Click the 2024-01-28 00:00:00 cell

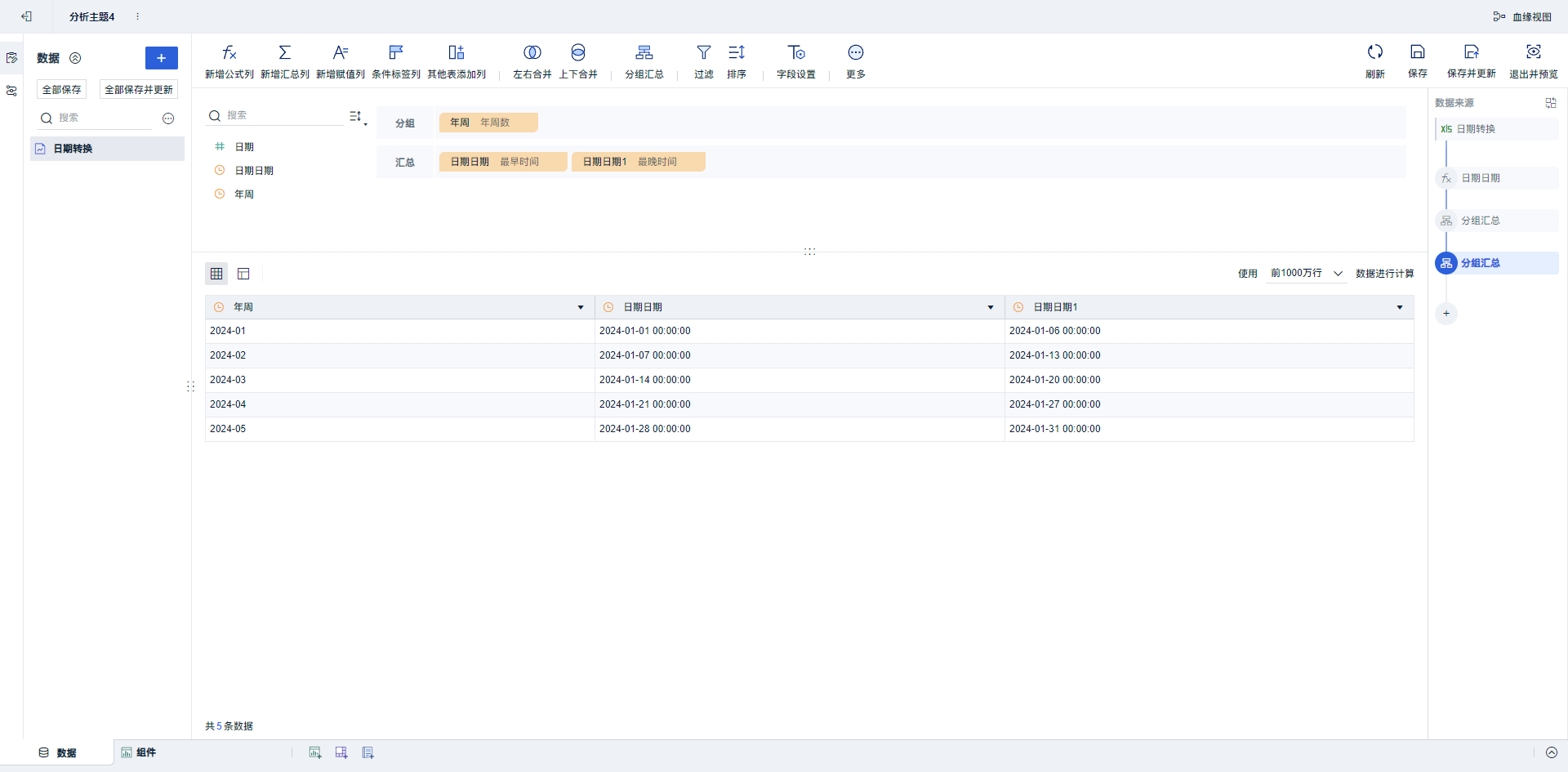(800, 429)
